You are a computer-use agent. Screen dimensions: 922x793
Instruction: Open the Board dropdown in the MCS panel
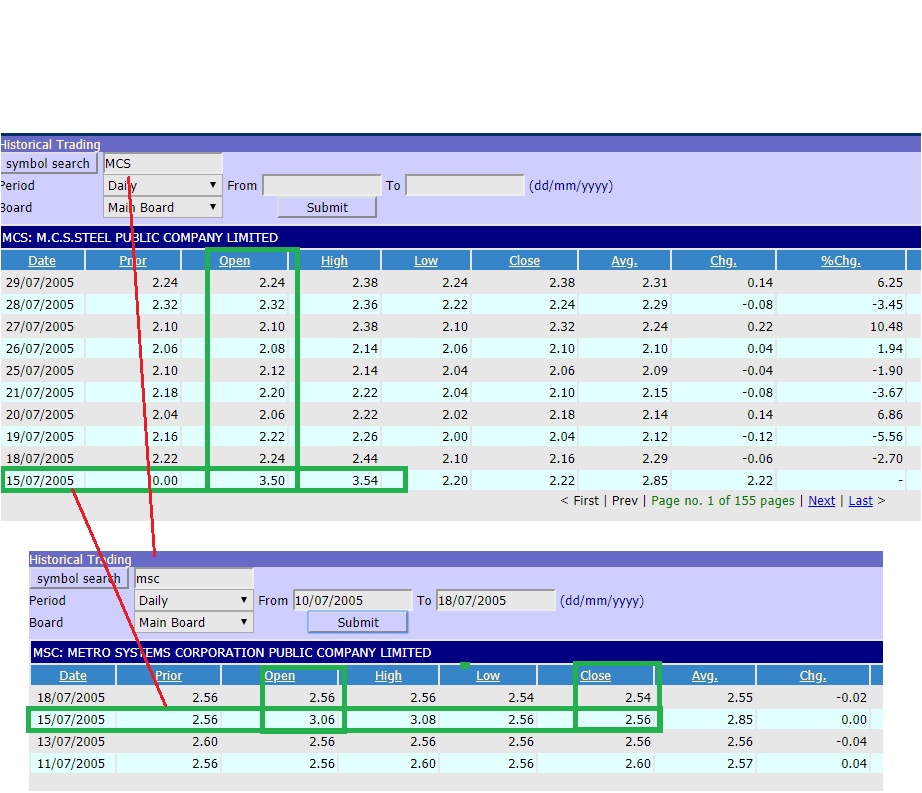point(163,208)
